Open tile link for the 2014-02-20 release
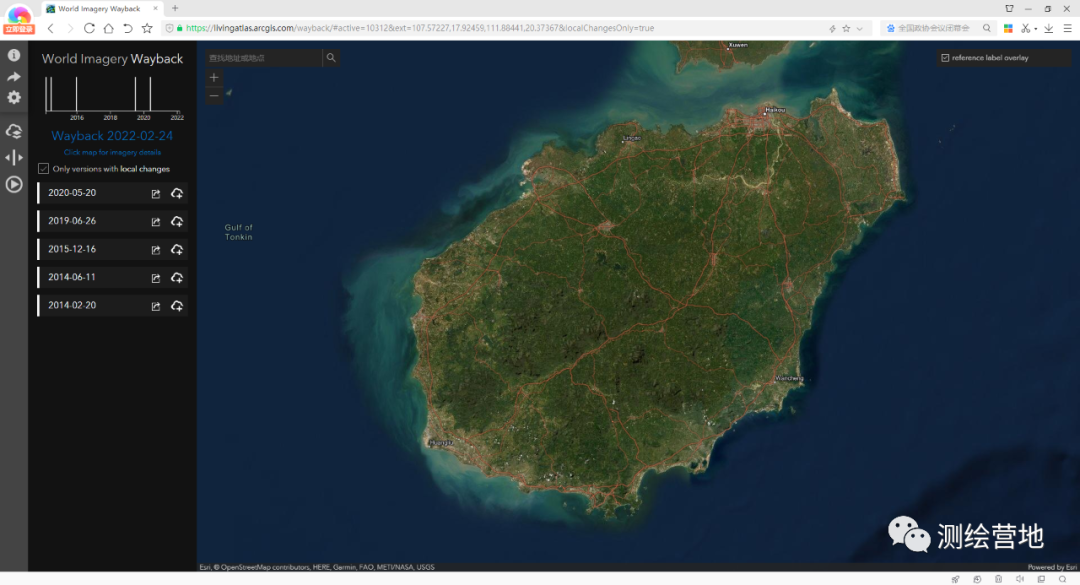The width and height of the screenshot is (1080, 585). [x=156, y=307]
